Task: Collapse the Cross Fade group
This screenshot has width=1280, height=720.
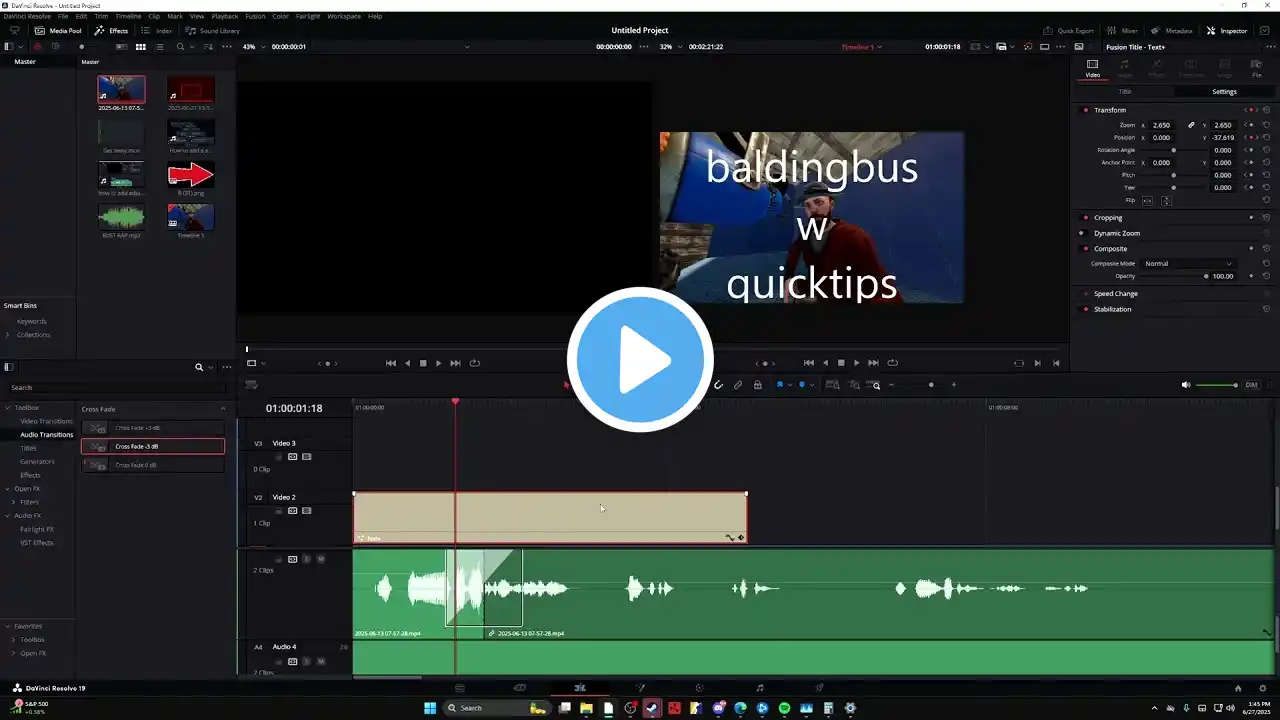Action: pyautogui.click(x=222, y=409)
